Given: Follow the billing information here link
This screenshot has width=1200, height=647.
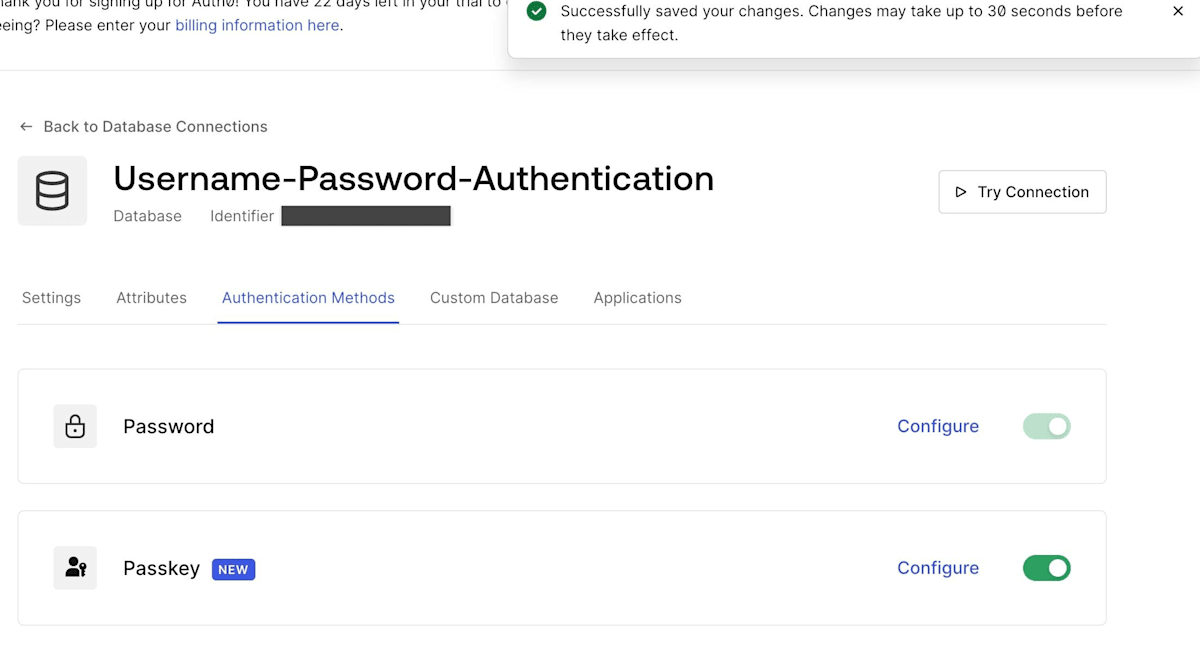Looking at the screenshot, I should [x=257, y=25].
